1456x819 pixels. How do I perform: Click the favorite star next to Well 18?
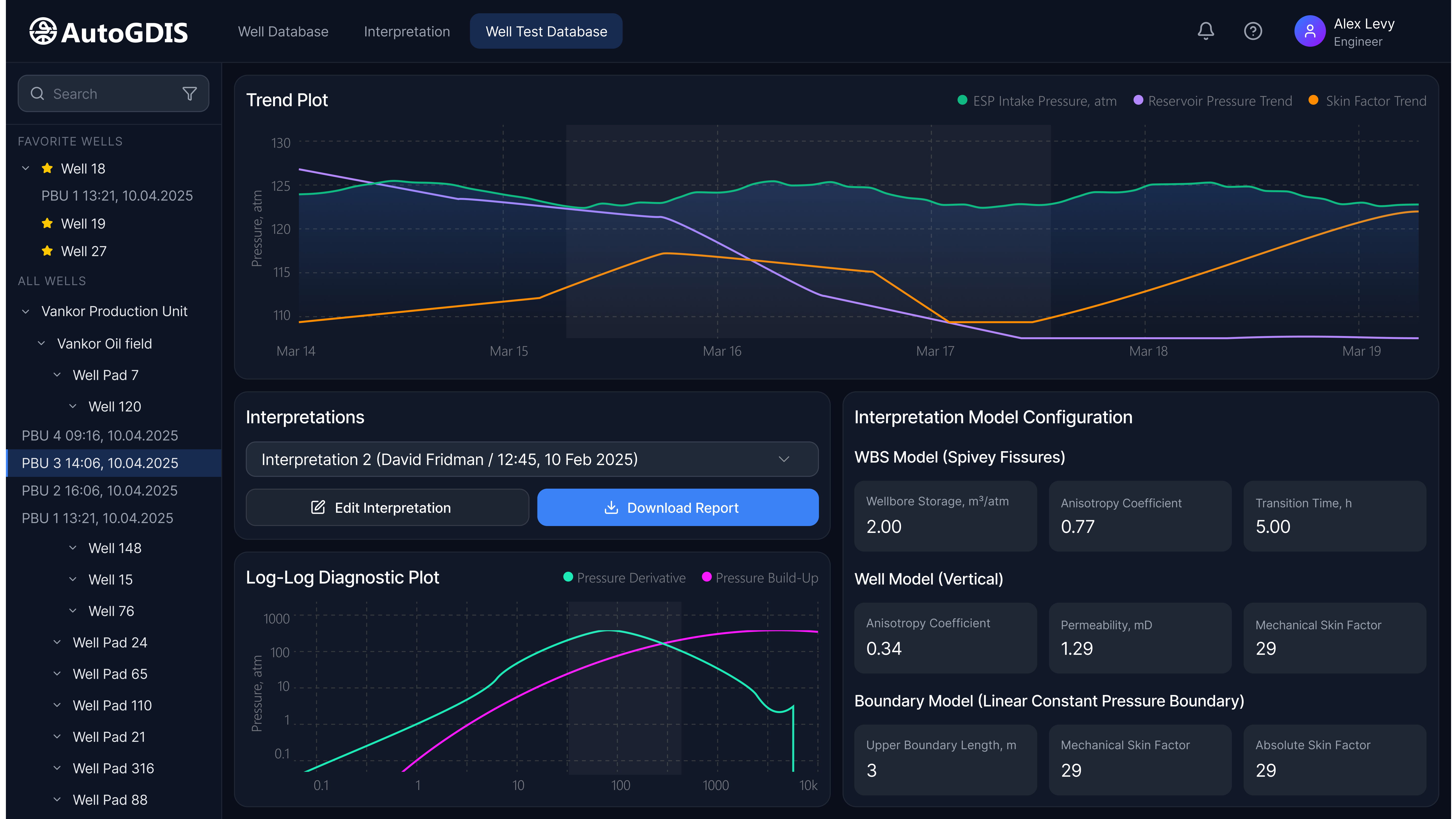47,168
